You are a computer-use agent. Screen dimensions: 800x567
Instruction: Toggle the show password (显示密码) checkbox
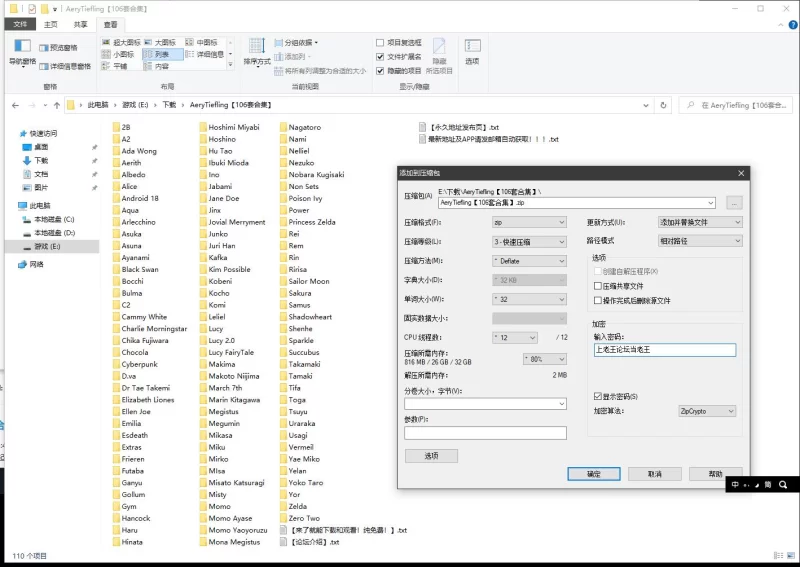pos(598,397)
